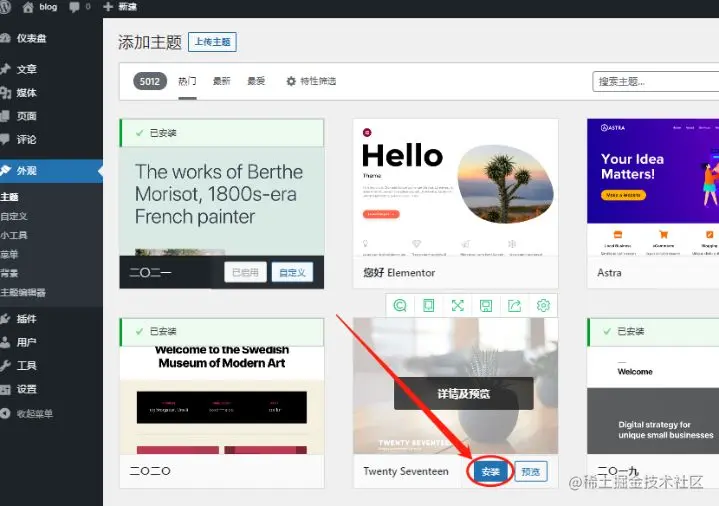Viewport: 719px width, 506px height.
Task: Open the 主题编辑器 submenu item
Action: tap(23, 292)
